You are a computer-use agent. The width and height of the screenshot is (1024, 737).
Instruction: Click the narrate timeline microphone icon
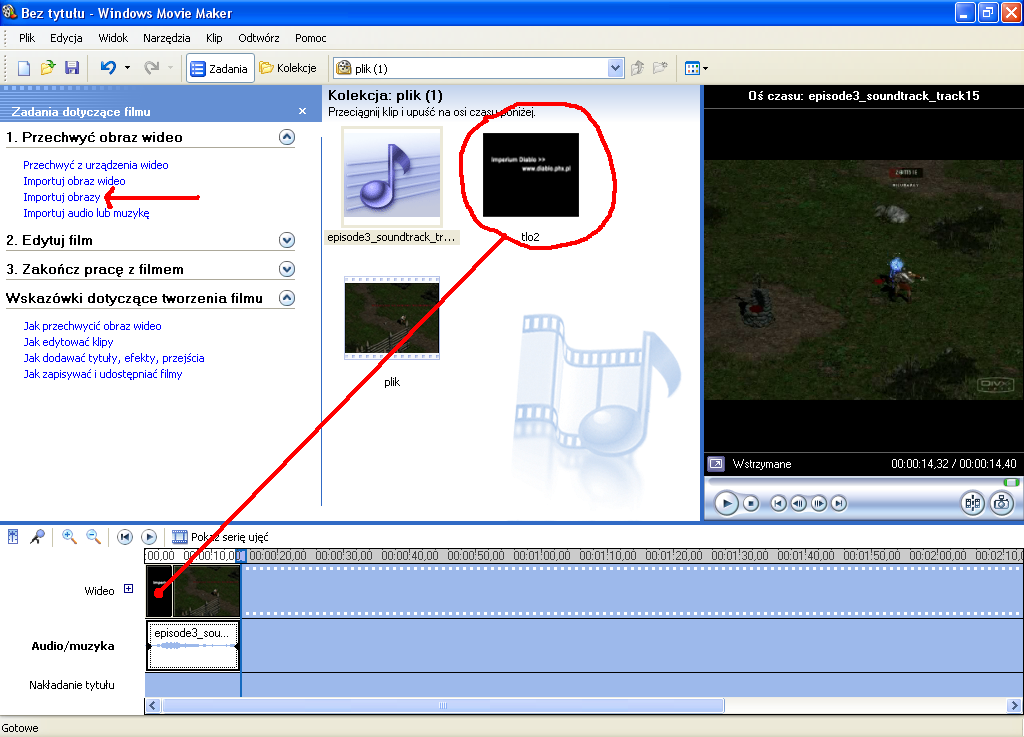(37, 537)
